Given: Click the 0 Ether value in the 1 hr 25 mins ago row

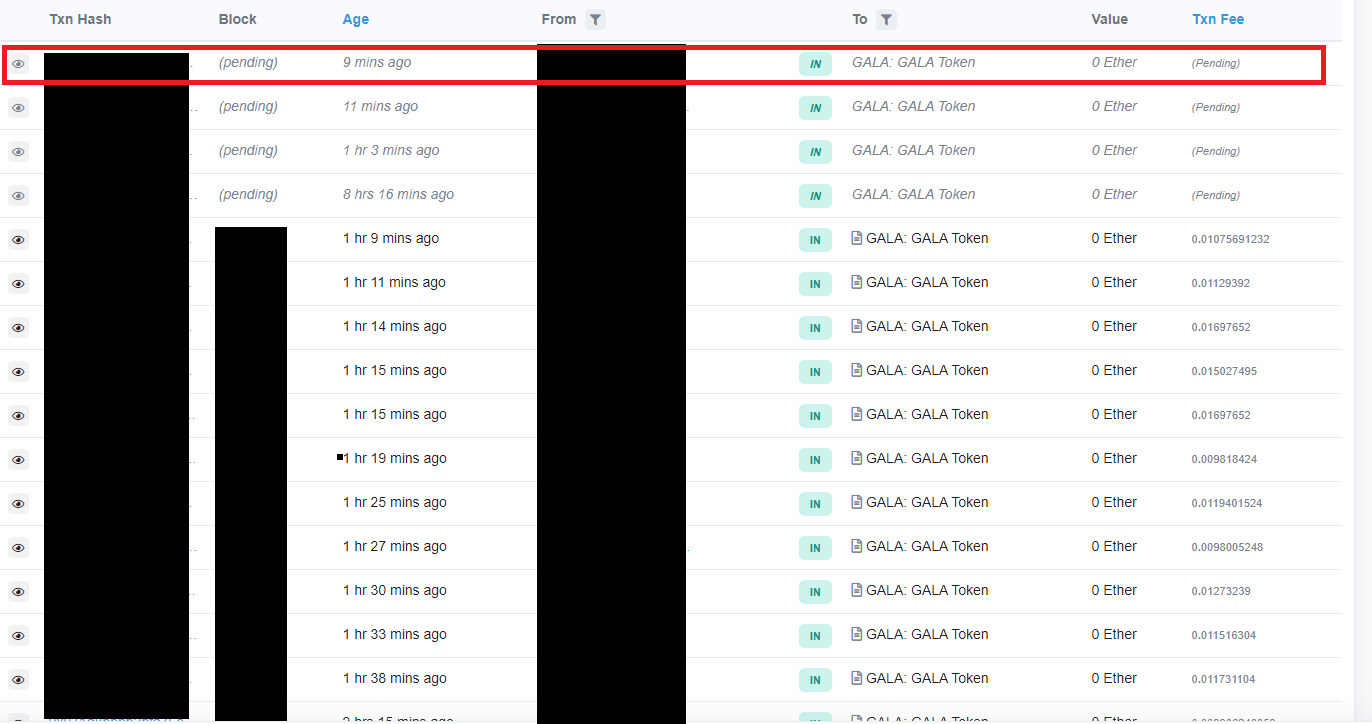Looking at the screenshot, I should [x=1114, y=502].
